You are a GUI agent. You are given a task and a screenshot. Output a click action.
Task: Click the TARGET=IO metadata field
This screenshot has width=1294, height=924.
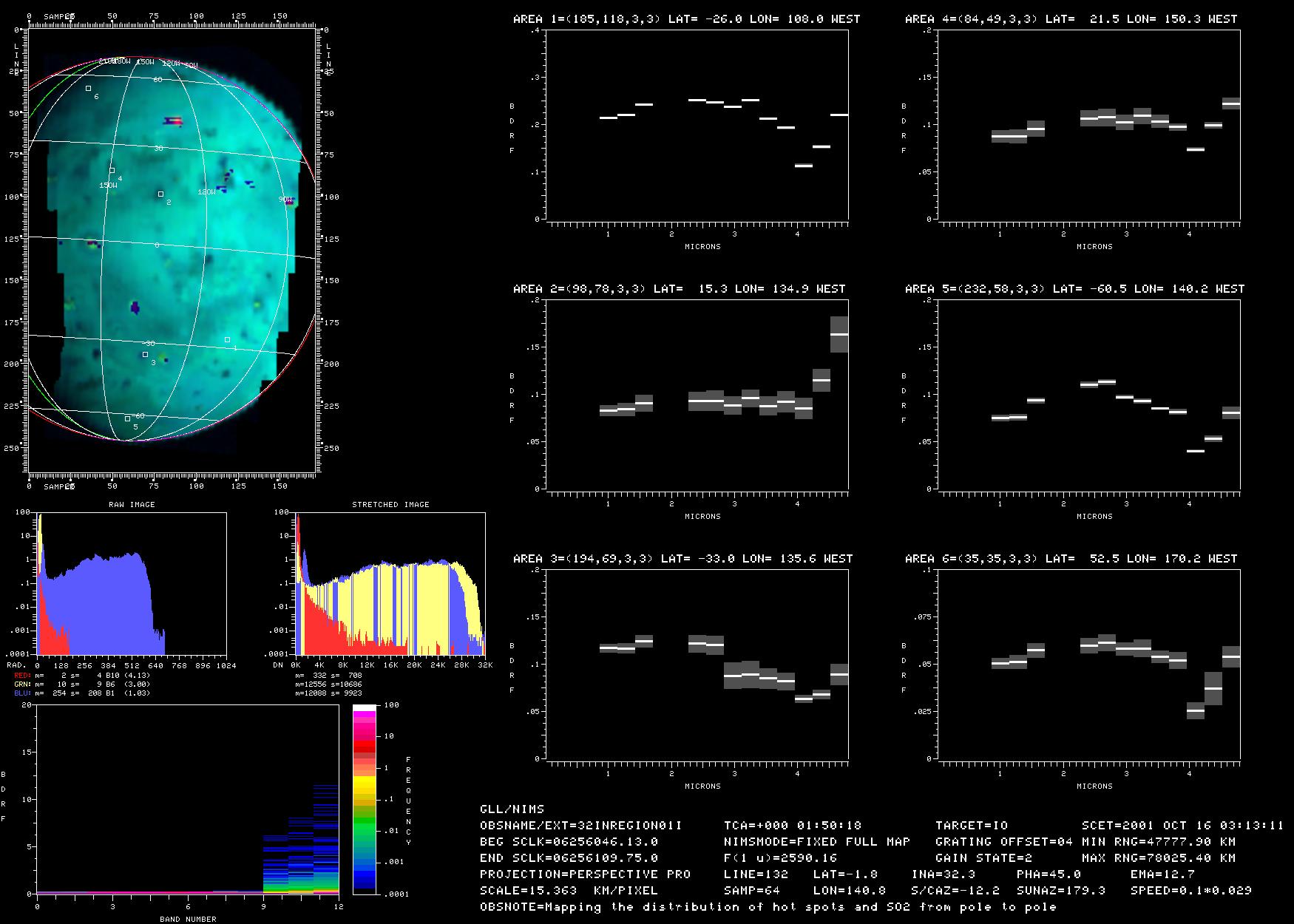coord(971,826)
